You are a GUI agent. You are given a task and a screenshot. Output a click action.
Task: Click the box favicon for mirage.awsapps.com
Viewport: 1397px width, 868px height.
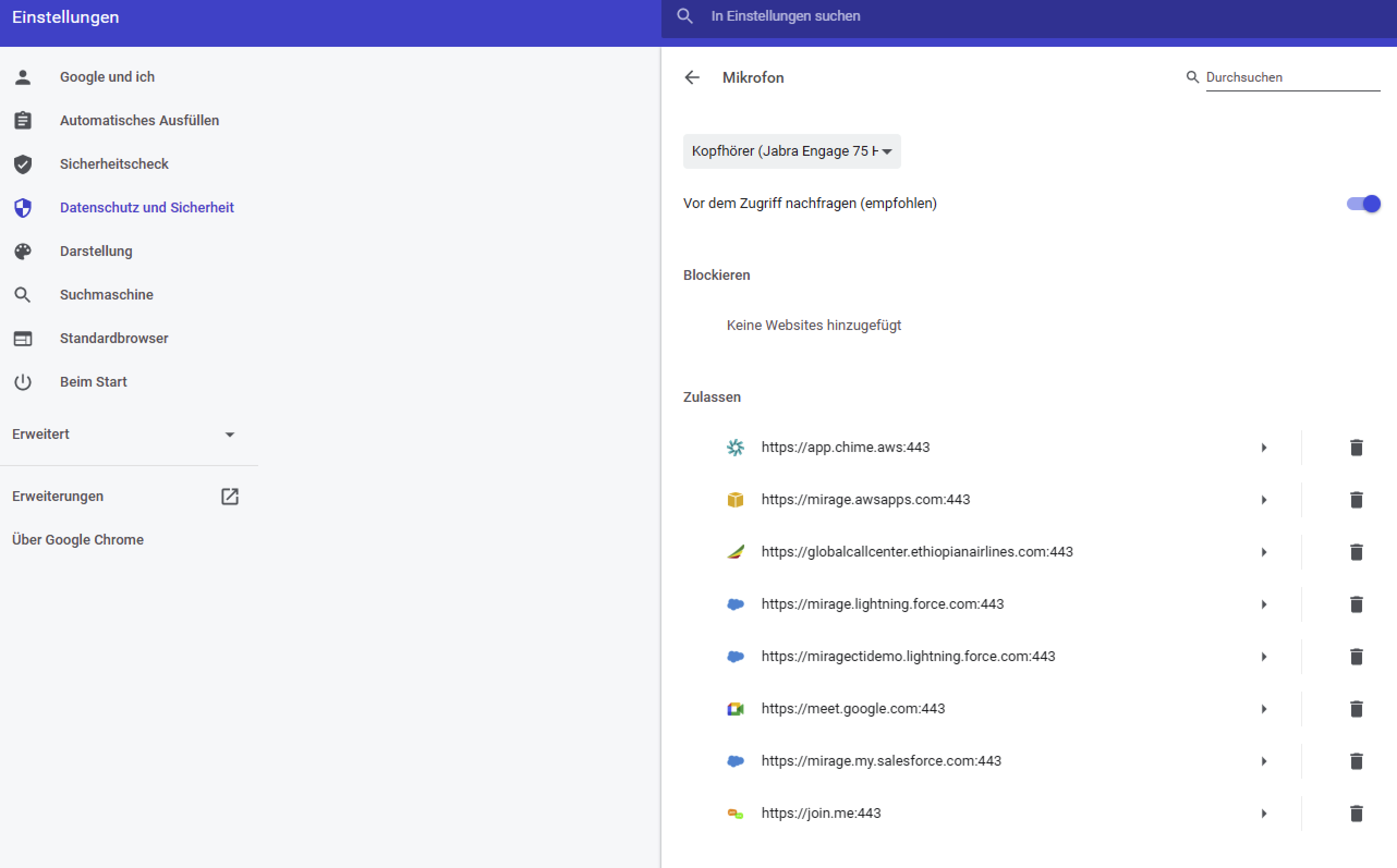(x=735, y=499)
